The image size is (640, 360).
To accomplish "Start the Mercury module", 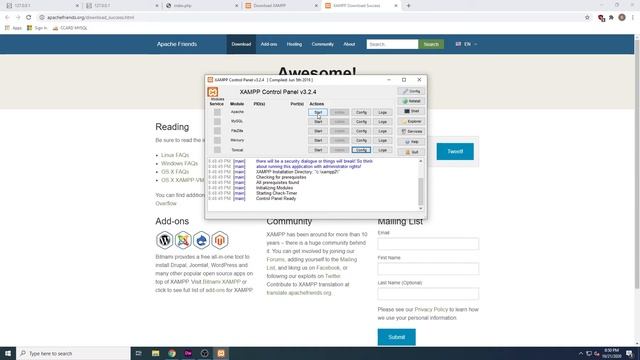I will [x=318, y=140].
